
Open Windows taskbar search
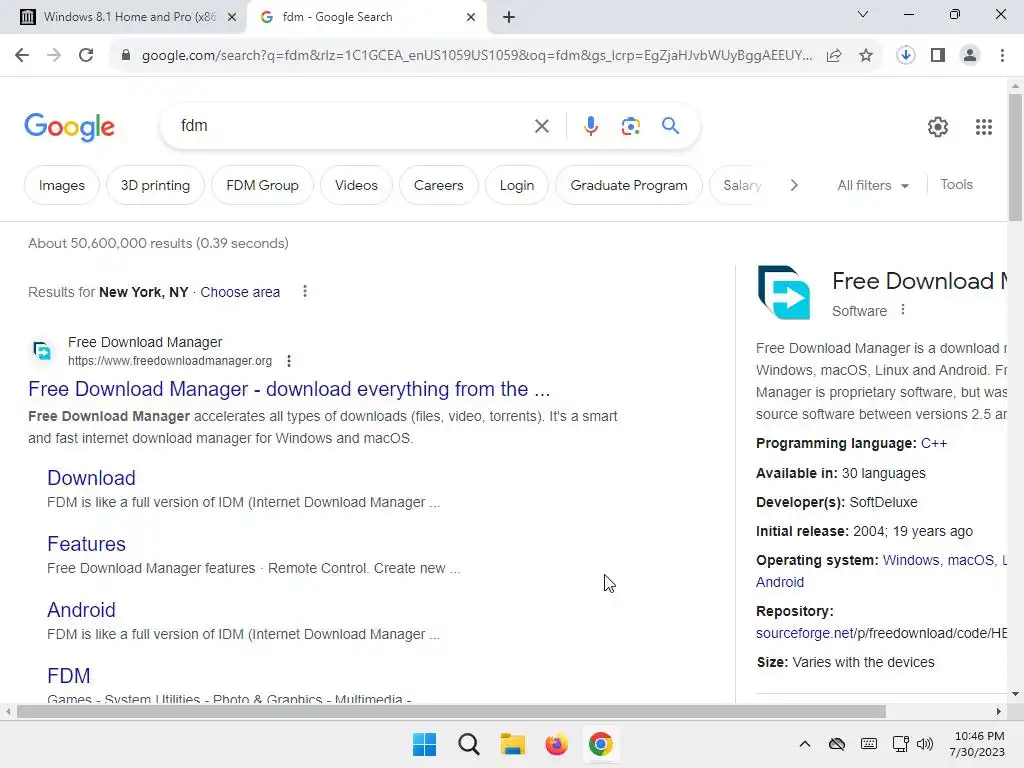(x=468, y=744)
